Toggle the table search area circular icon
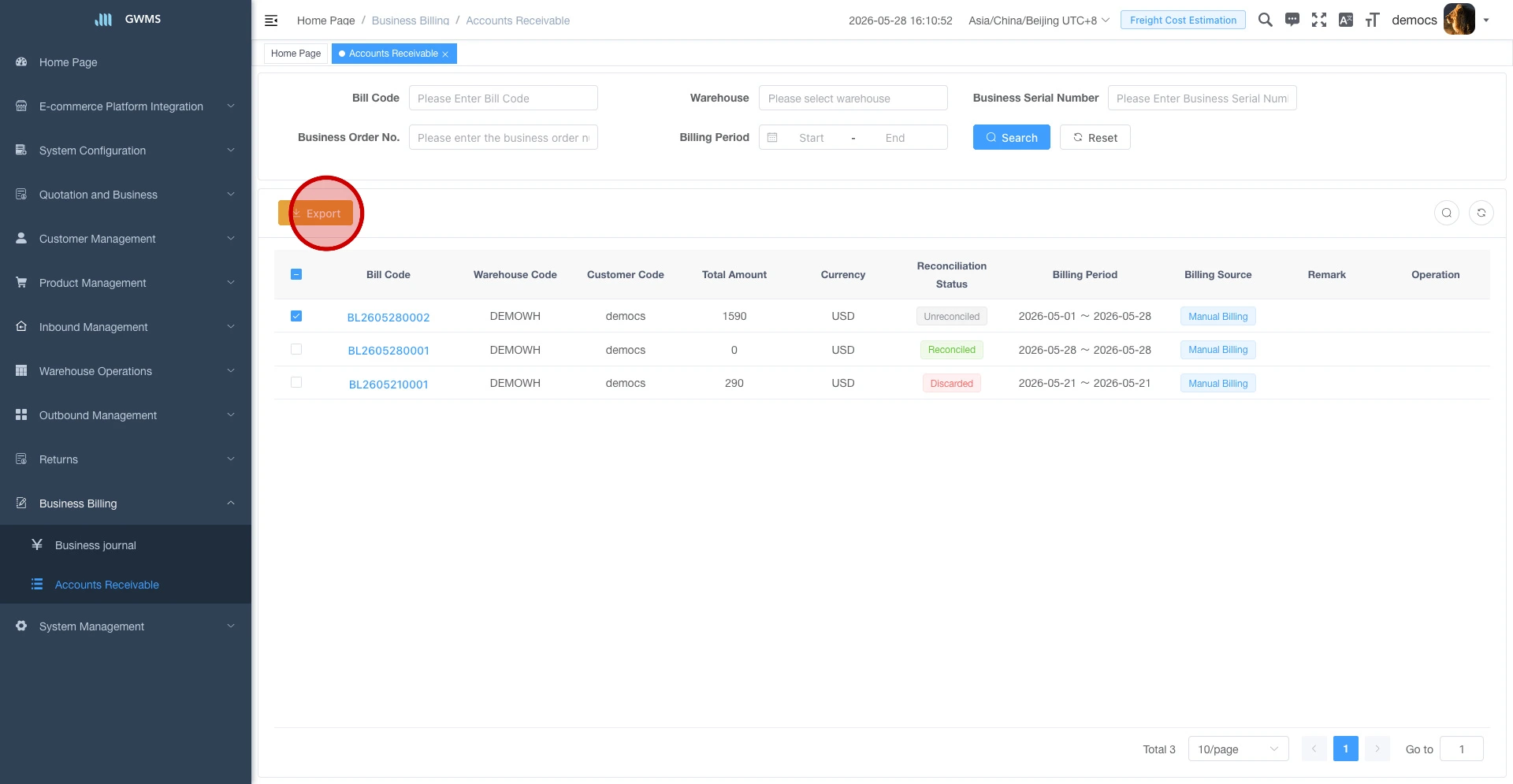 coord(1447,213)
